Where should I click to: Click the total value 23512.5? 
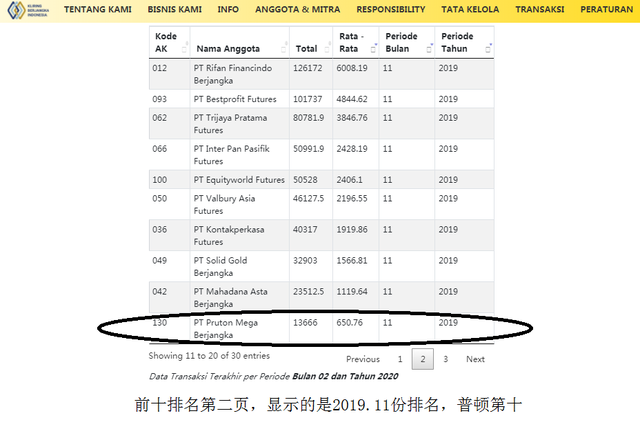[309, 292]
